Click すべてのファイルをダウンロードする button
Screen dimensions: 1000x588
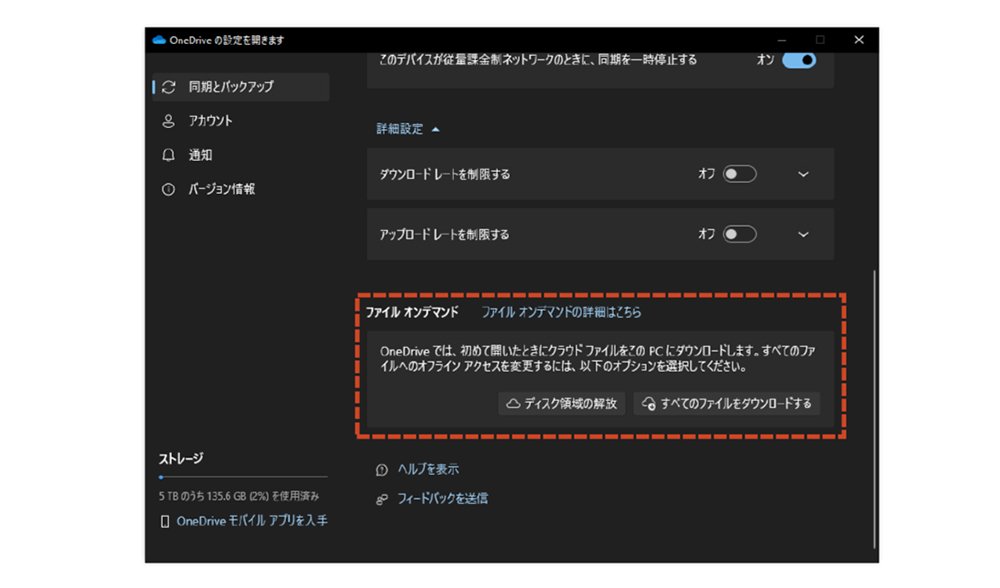click(x=726, y=404)
